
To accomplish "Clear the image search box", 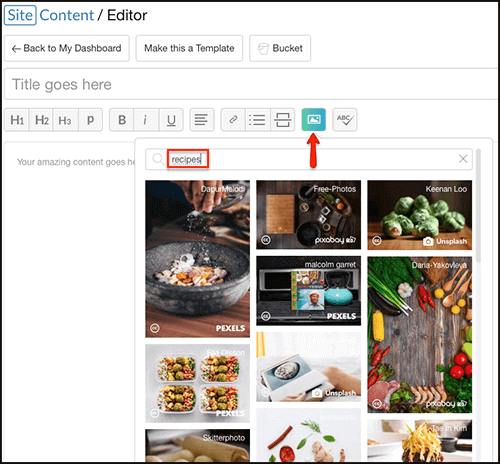I will [x=463, y=159].
